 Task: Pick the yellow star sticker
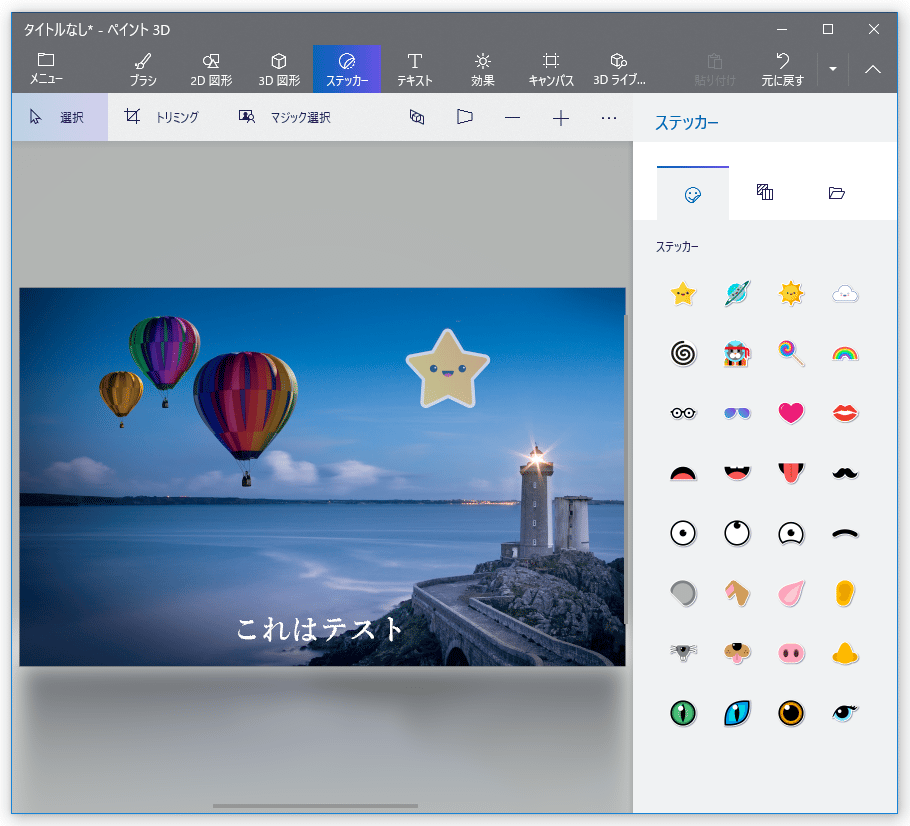[683, 294]
